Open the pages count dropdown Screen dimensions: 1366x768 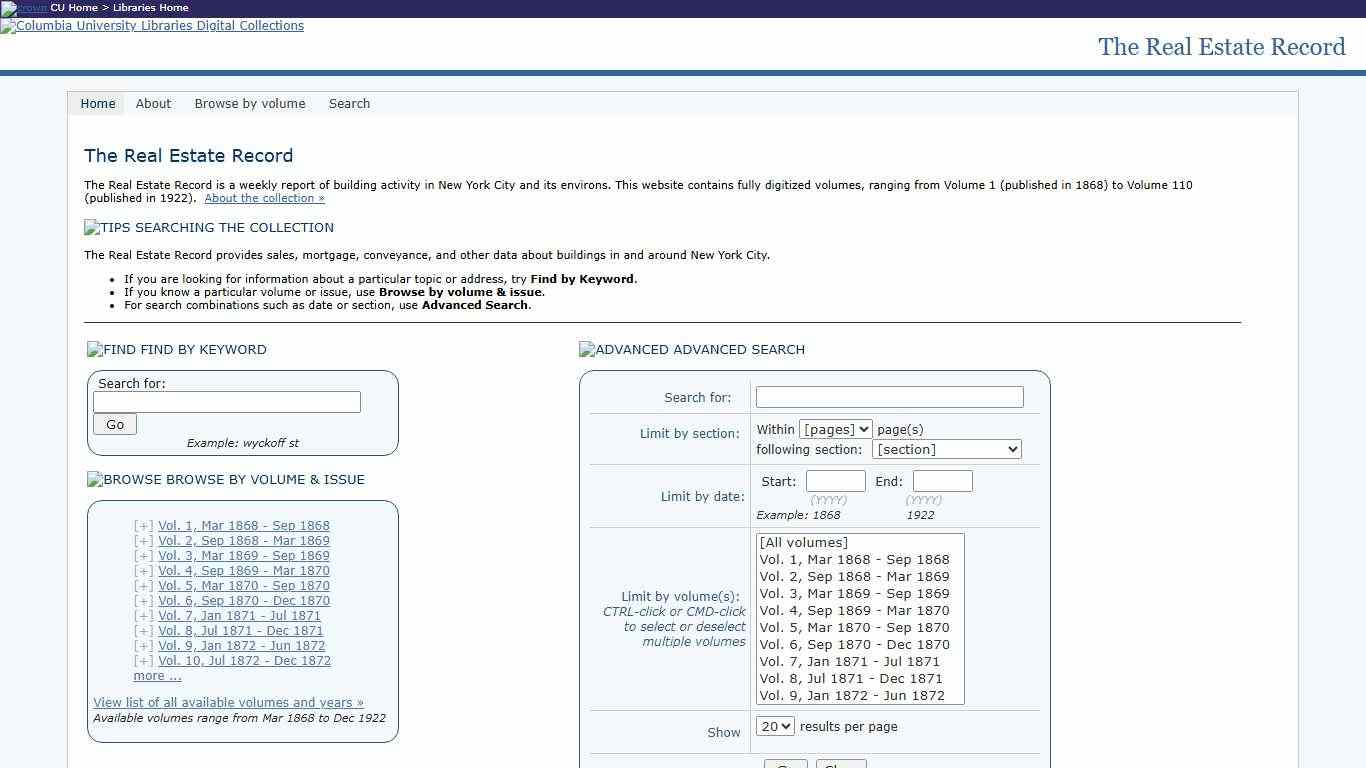(835, 429)
